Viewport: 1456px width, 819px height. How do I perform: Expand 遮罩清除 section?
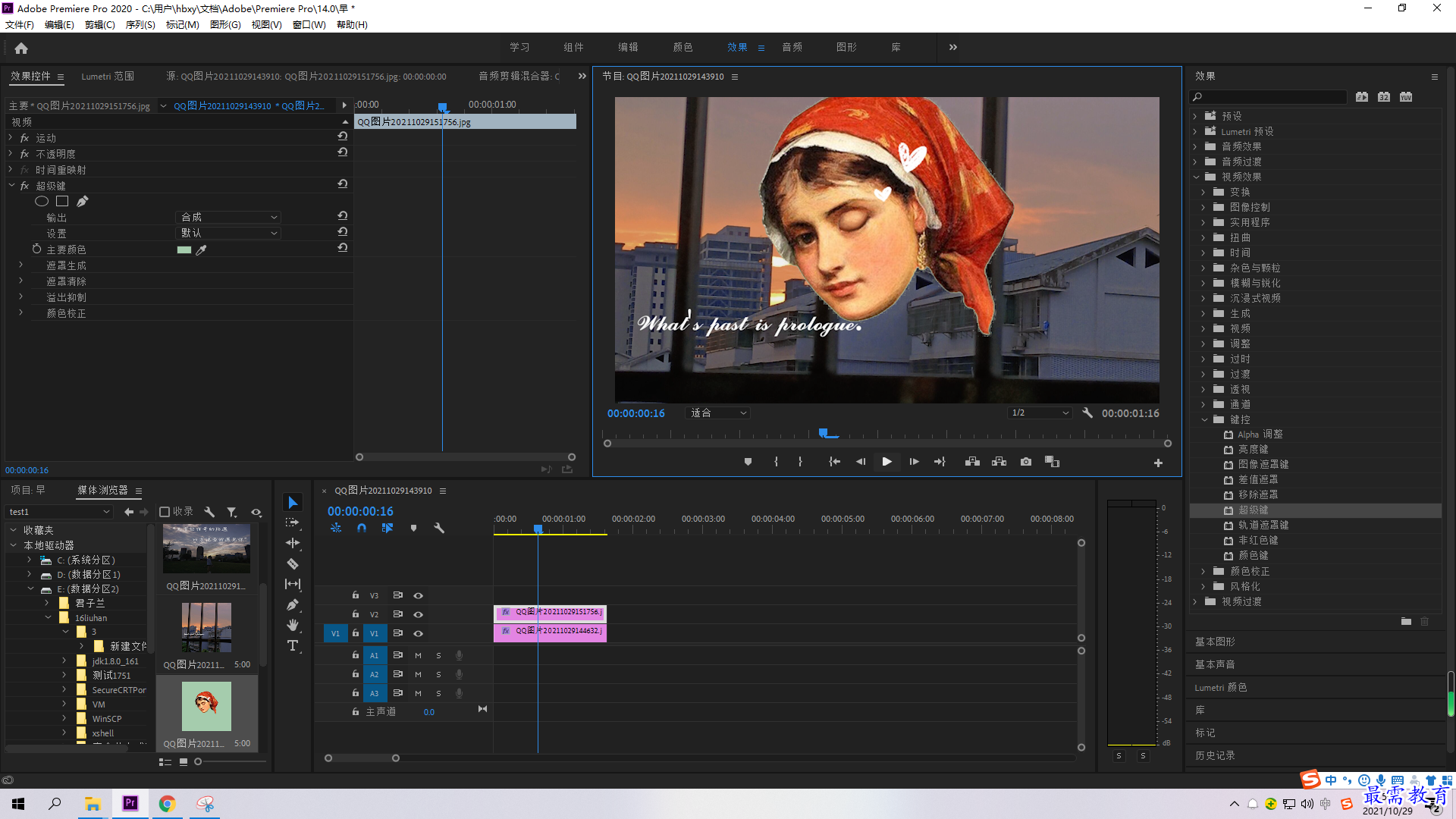click(x=20, y=281)
